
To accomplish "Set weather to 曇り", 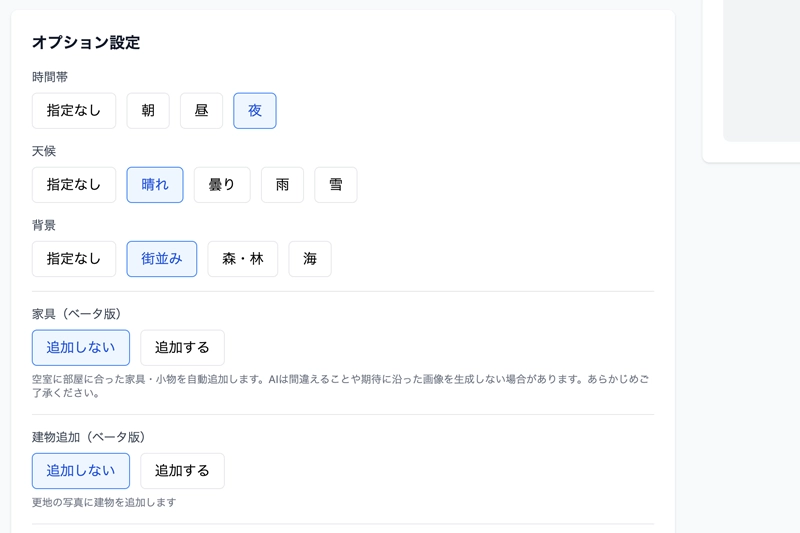I will pyautogui.click(x=222, y=185).
